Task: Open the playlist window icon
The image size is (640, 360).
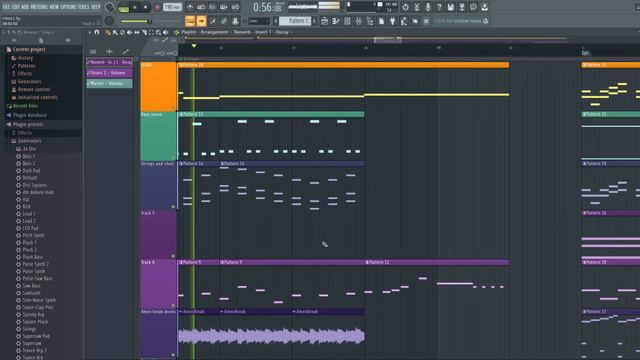Action: pyautogui.click(x=324, y=21)
